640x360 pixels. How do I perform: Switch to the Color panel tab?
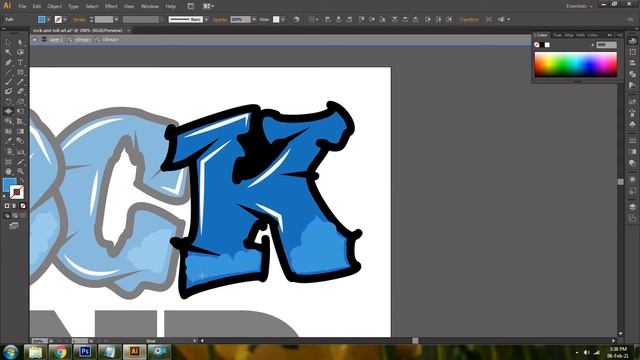coord(542,35)
